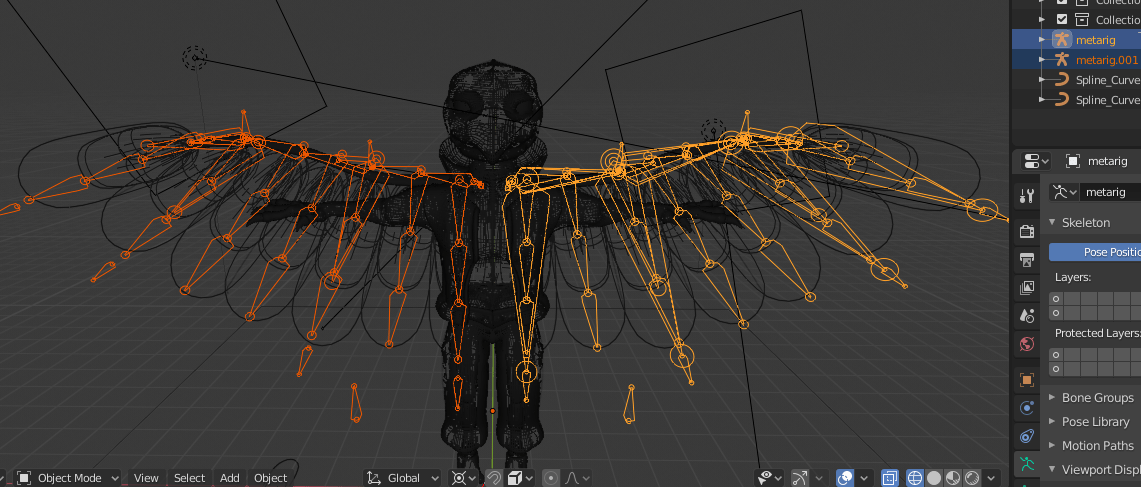
Task: Switch to Material Preview shading
Action: pos(953,478)
